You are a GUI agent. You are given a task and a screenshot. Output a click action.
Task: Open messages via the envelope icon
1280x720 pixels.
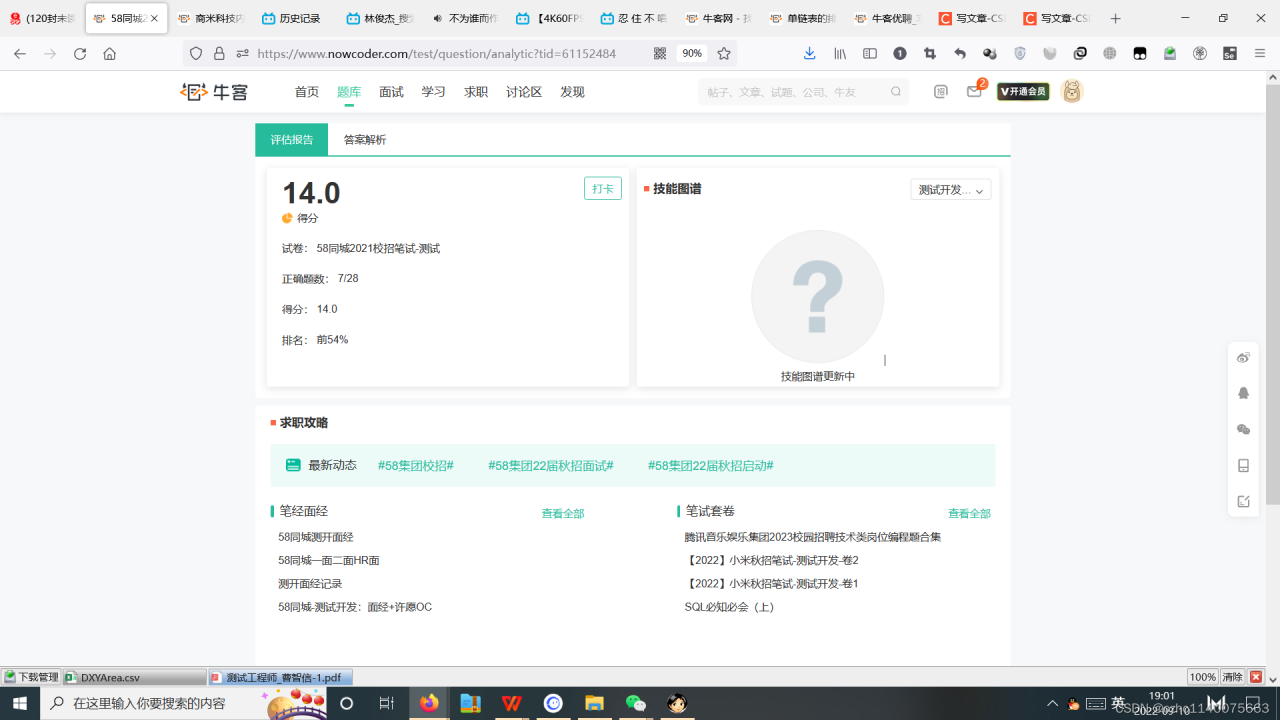tap(974, 91)
